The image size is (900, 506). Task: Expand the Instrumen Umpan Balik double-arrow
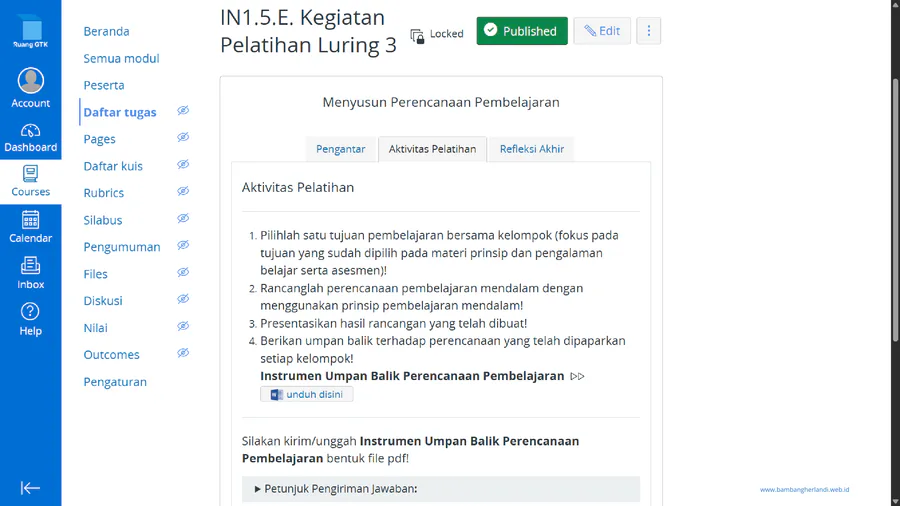tap(577, 376)
